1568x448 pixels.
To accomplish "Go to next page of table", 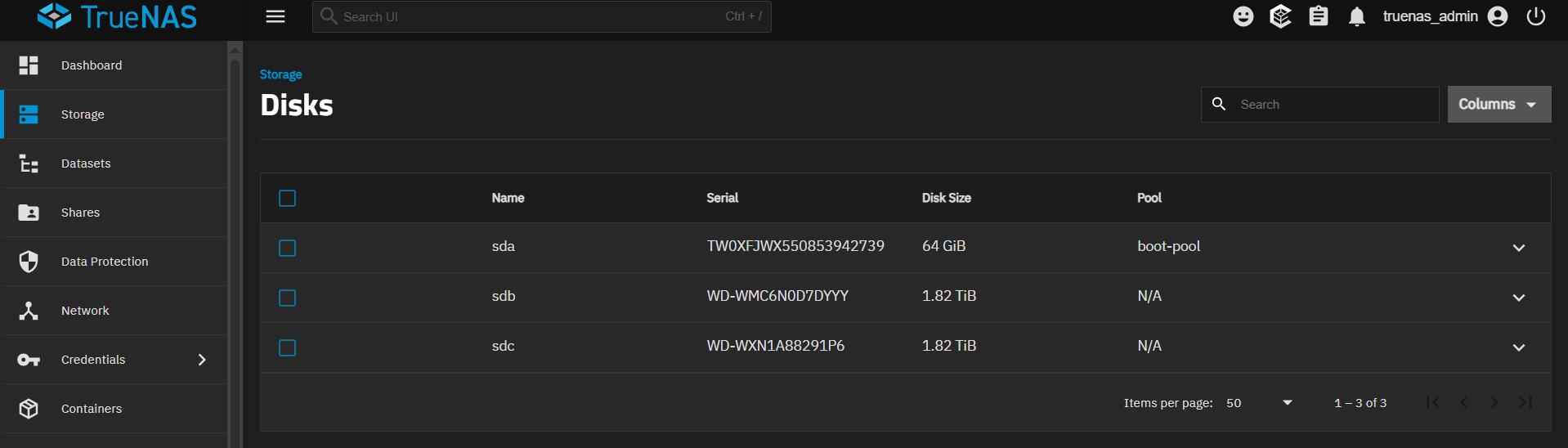I will 1494,402.
